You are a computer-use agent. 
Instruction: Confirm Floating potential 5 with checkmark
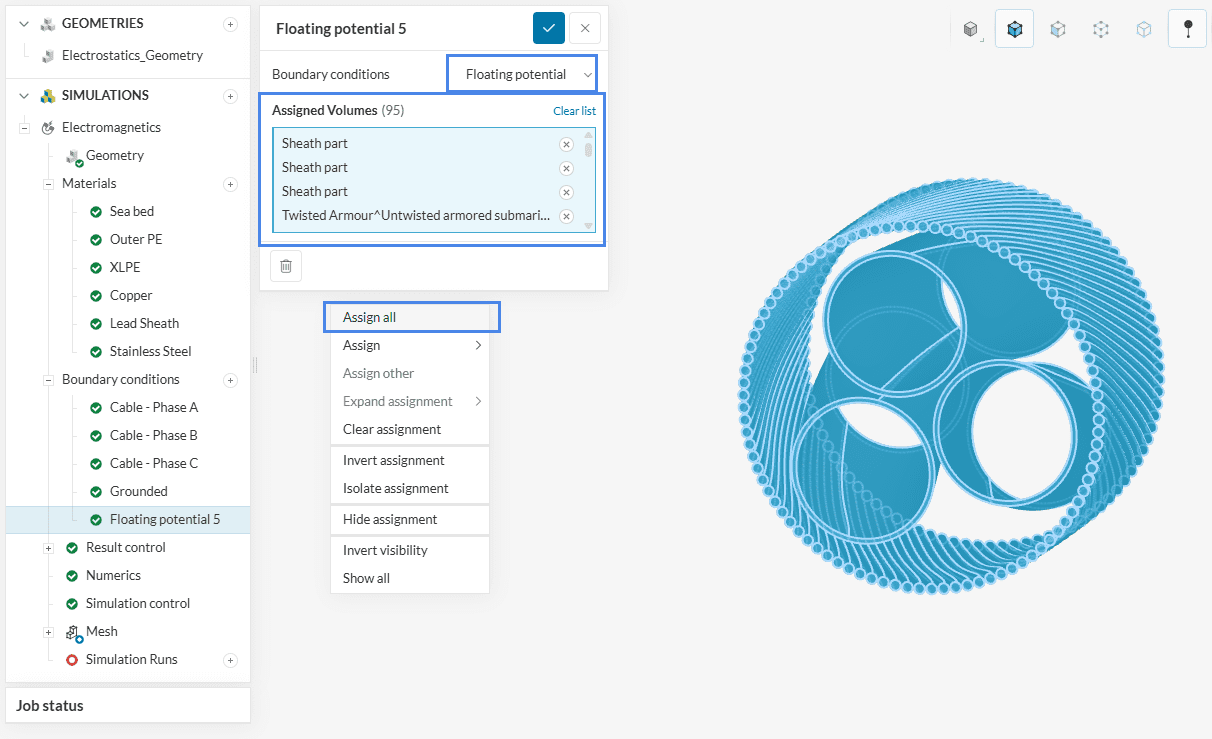coord(549,28)
